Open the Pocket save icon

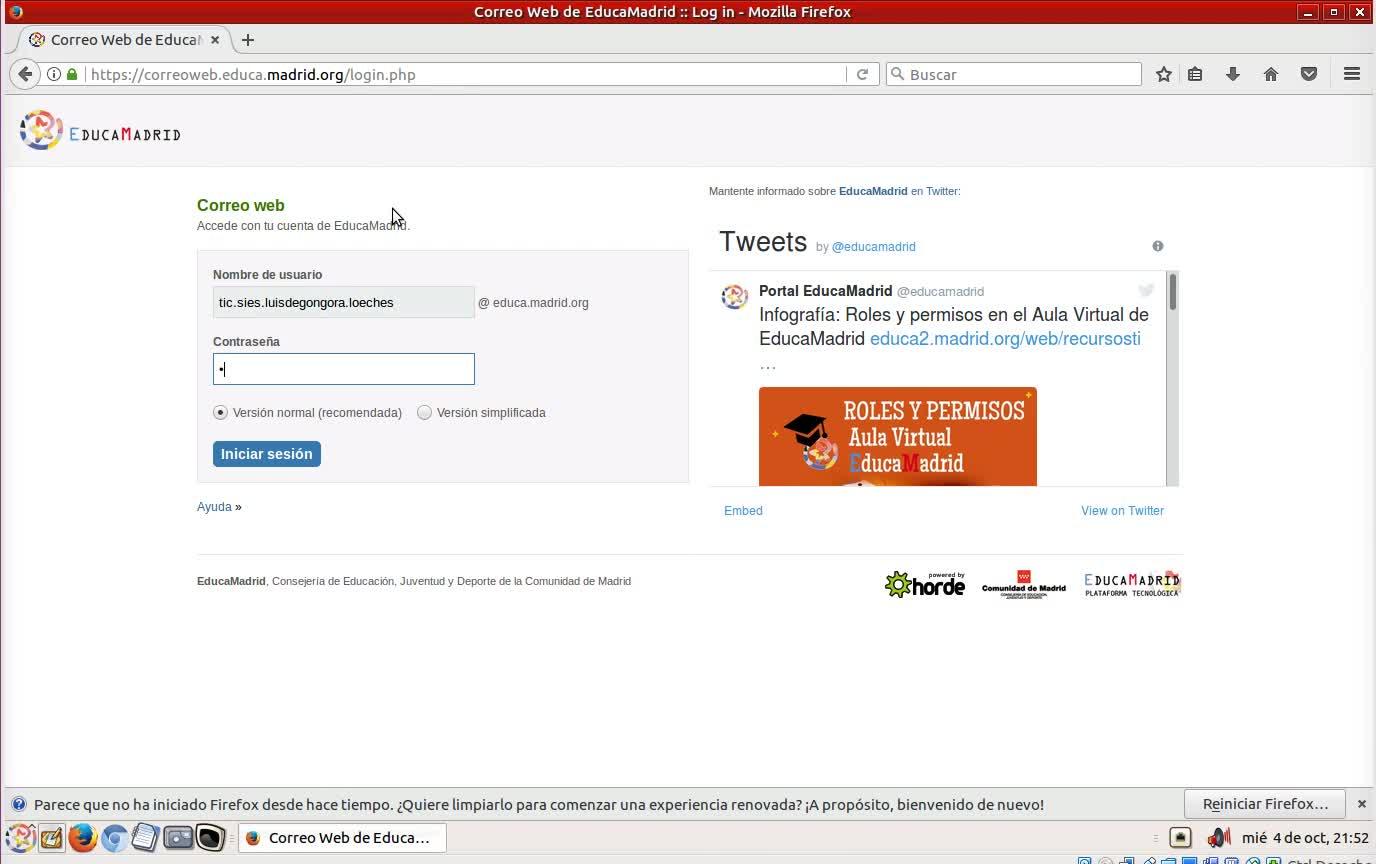pos(1309,74)
